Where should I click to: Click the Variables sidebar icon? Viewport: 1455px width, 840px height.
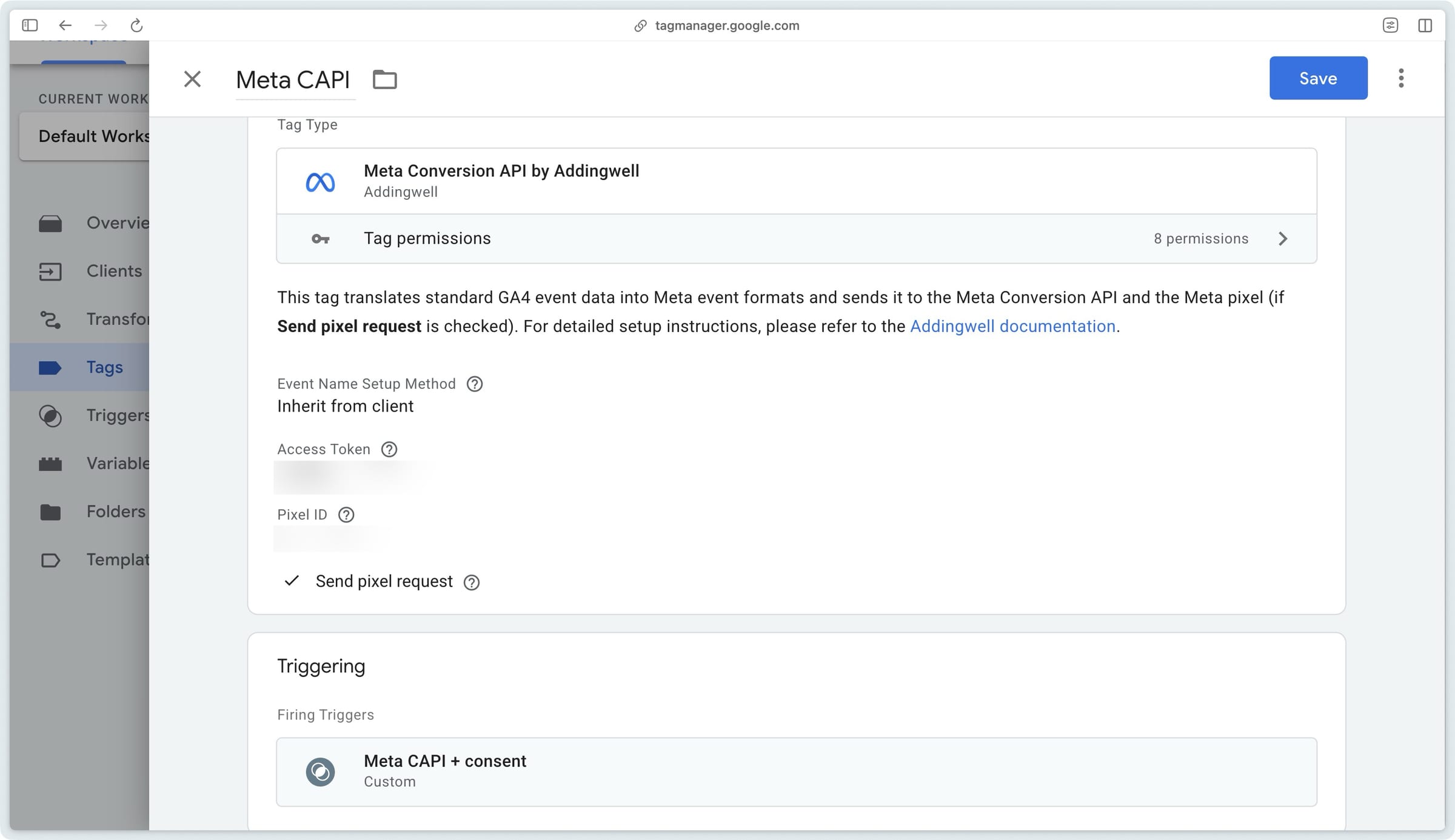tap(50, 464)
